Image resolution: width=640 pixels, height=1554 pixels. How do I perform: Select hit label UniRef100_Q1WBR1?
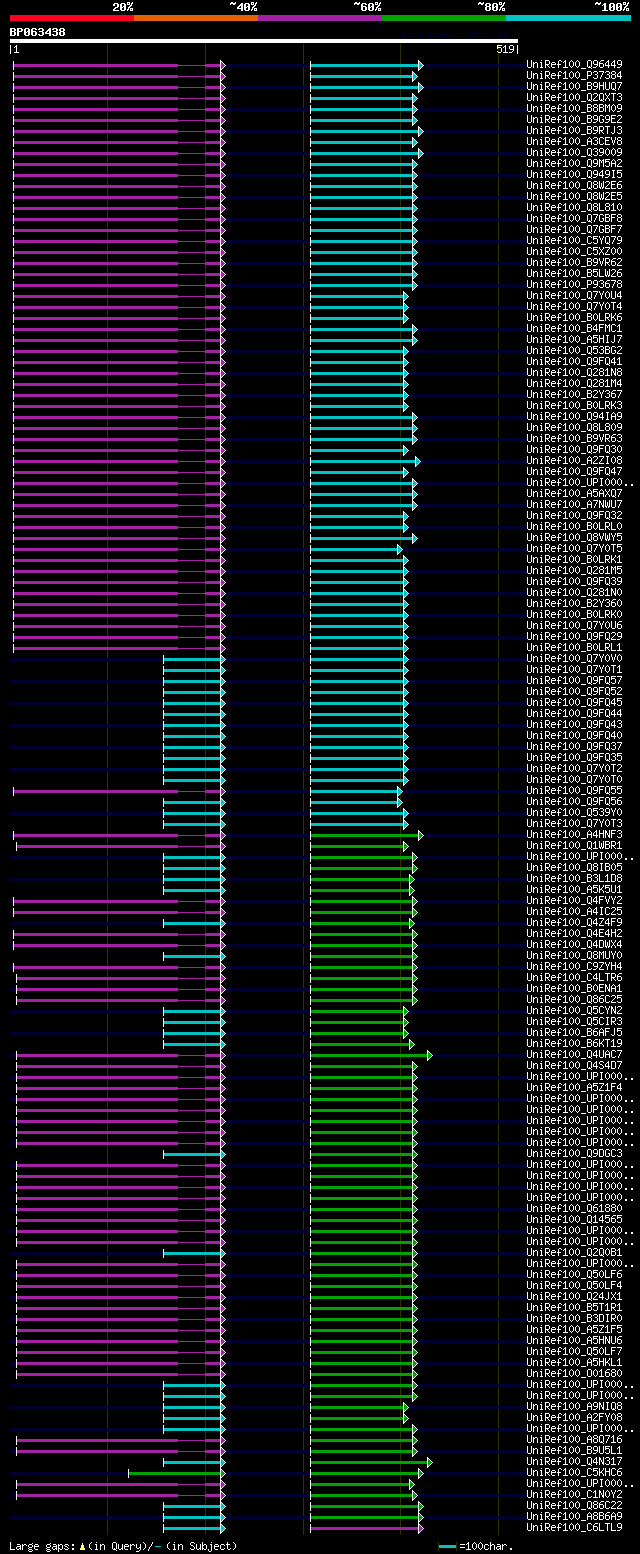pyautogui.click(x=574, y=846)
